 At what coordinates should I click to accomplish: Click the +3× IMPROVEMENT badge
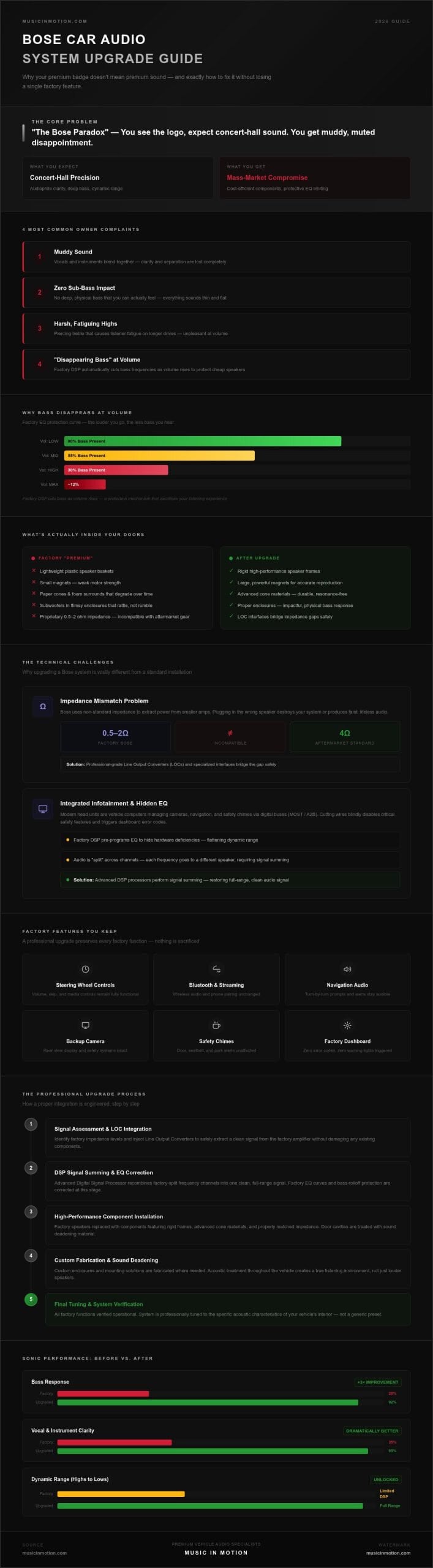click(378, 1382)
